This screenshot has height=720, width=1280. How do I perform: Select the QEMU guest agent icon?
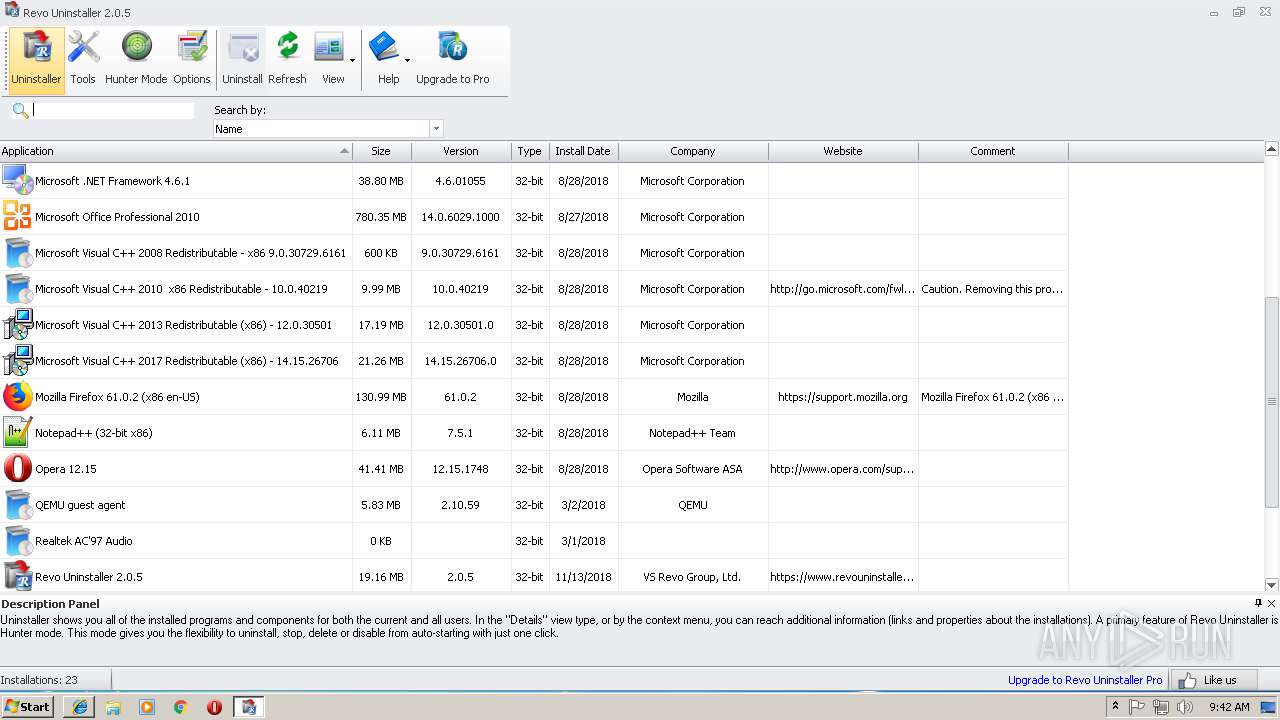coord(17,505)
